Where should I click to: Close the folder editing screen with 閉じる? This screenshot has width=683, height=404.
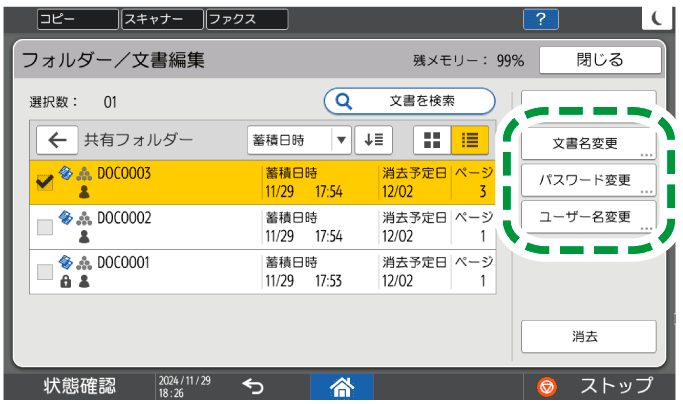click(x=600, y=60)
